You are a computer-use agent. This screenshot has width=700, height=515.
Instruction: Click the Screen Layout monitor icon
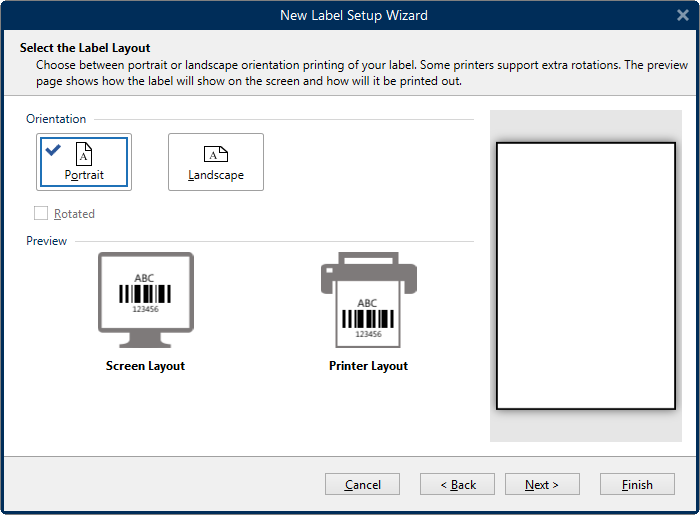(146, 291)
